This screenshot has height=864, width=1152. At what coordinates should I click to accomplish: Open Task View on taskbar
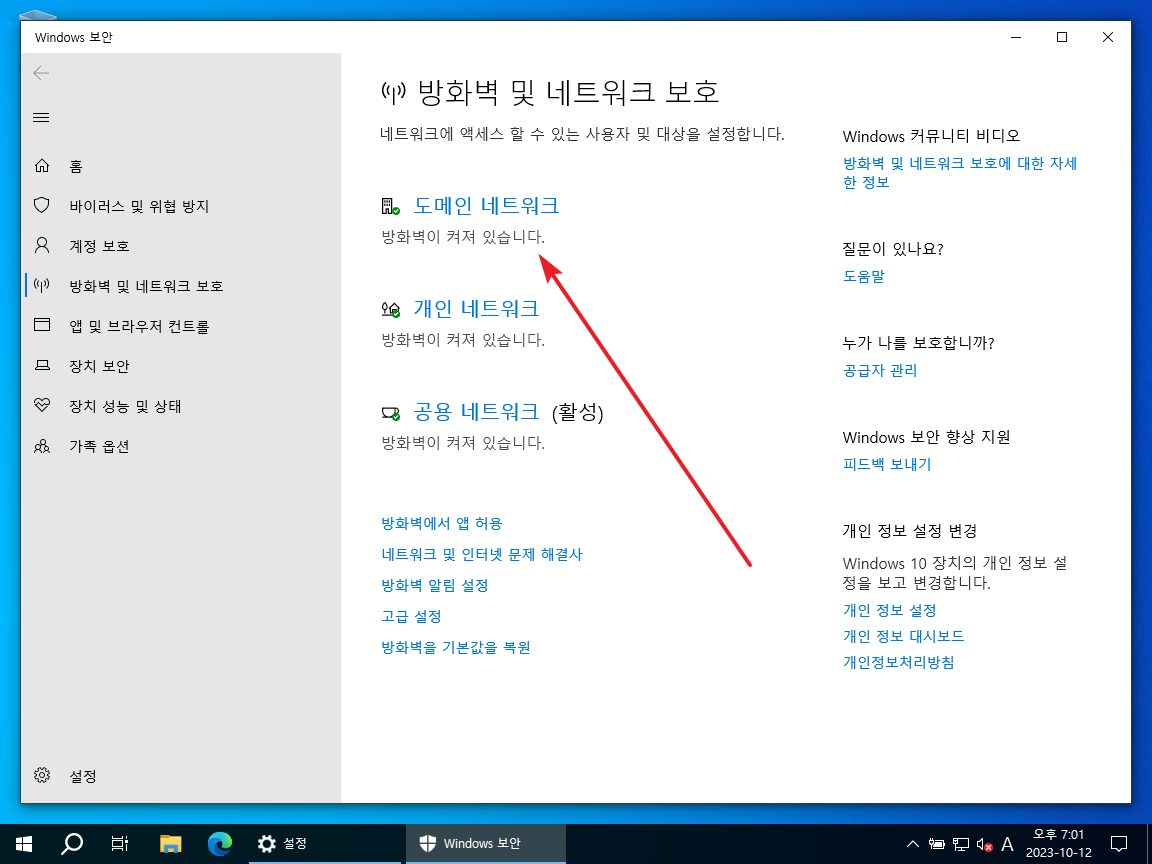click(x=120, y=843)
